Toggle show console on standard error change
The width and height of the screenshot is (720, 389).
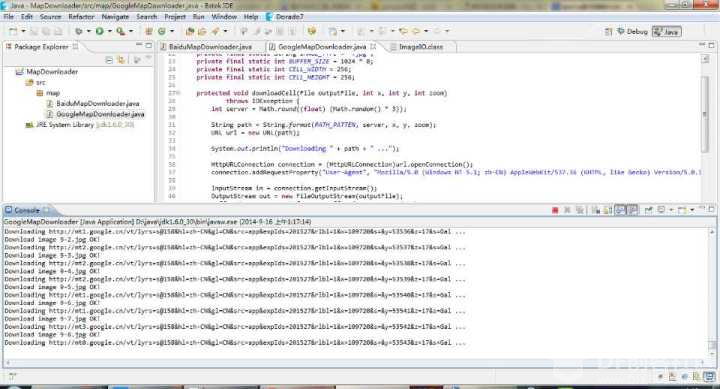click(x=633, y=210)
